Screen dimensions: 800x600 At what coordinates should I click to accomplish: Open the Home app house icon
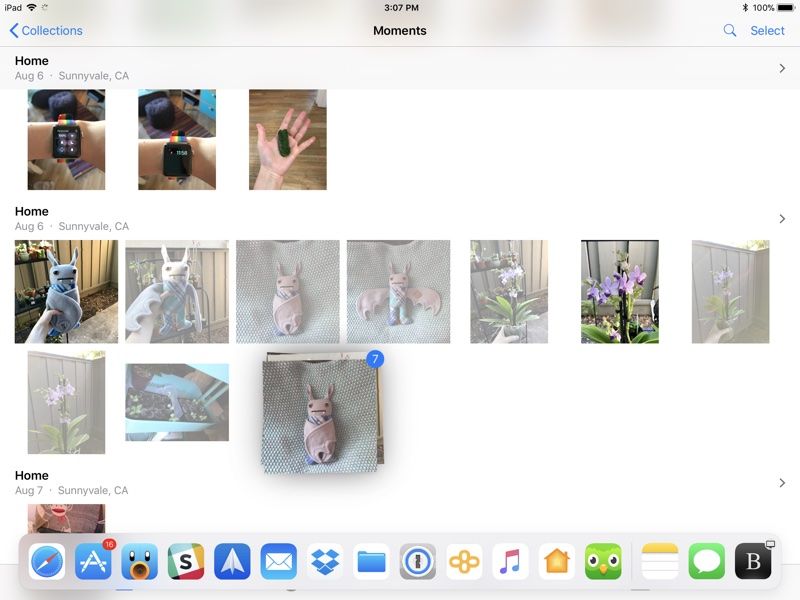pyautogui.click(x=557, y=561)
